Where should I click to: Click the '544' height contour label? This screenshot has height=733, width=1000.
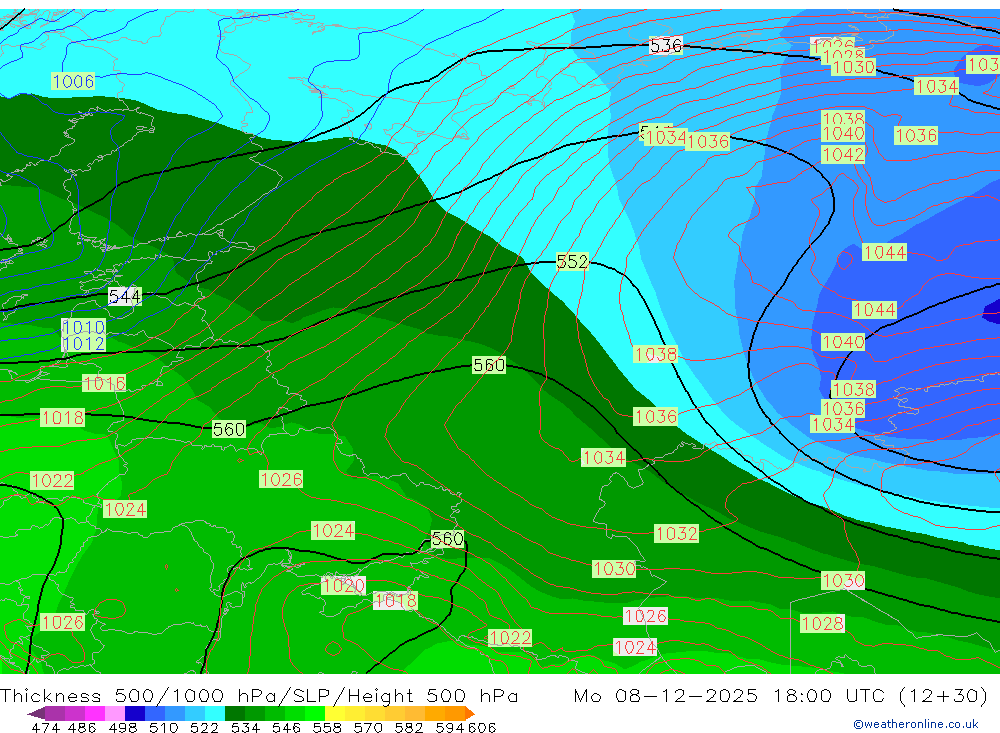pyautogui.click(x=124, y=297)
